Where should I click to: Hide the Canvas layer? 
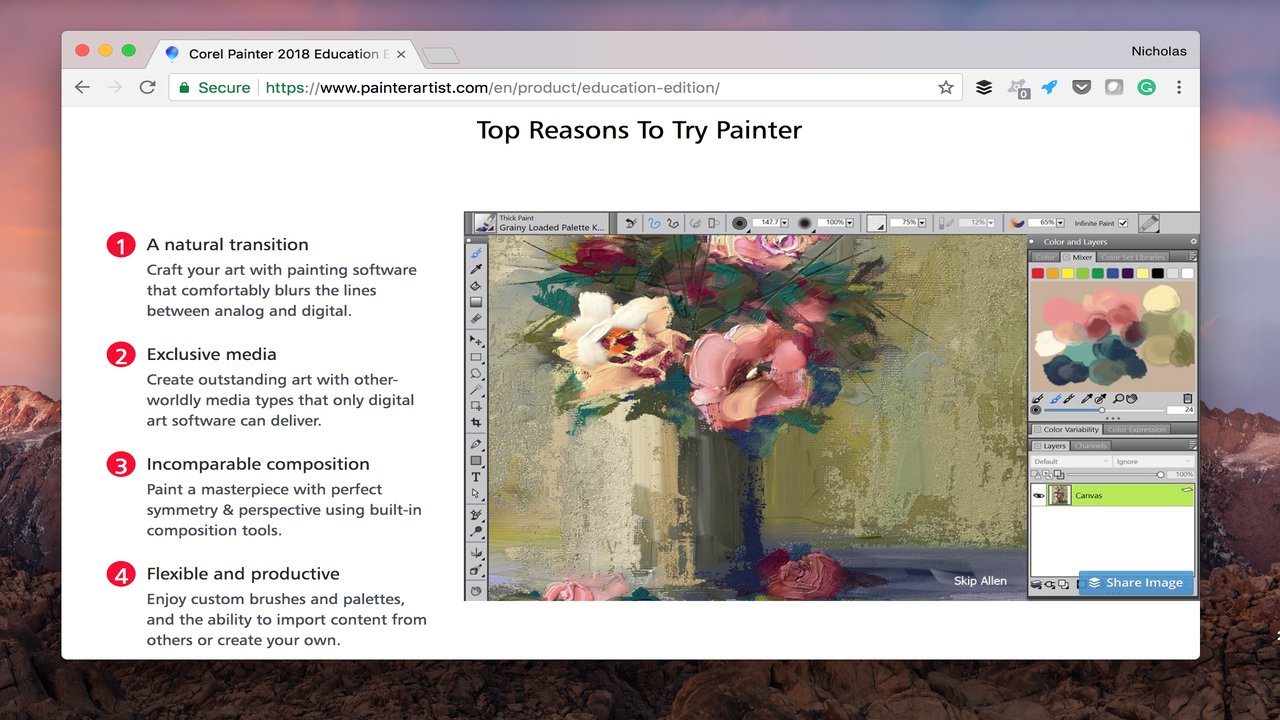(1040, 495)
